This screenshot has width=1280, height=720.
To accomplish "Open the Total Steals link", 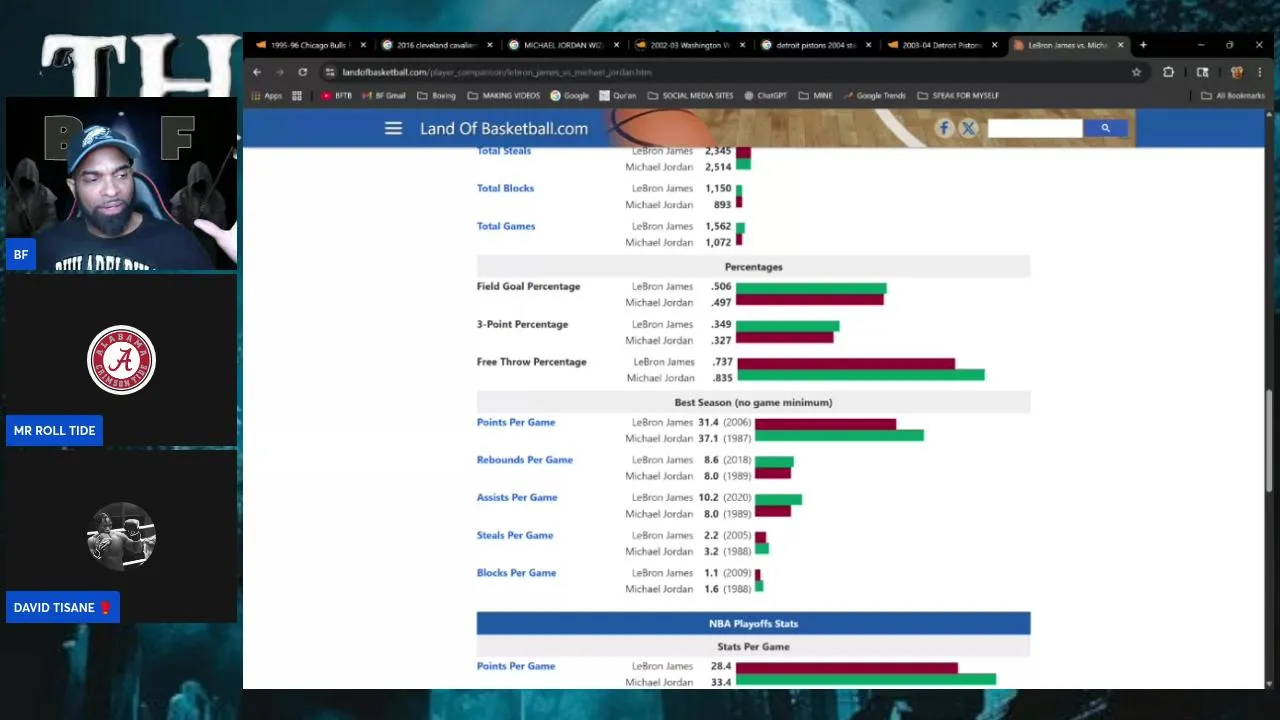I will [504, 151].
